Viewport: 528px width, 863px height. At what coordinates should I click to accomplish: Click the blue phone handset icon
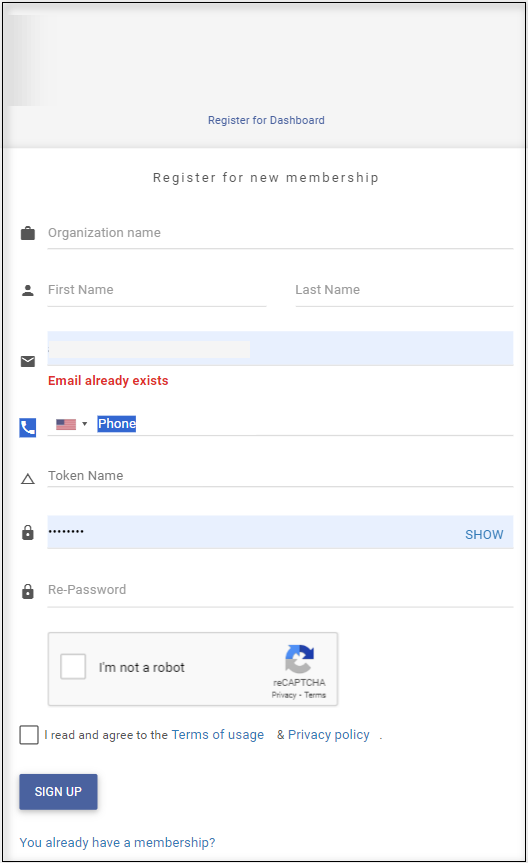(28, 428)
